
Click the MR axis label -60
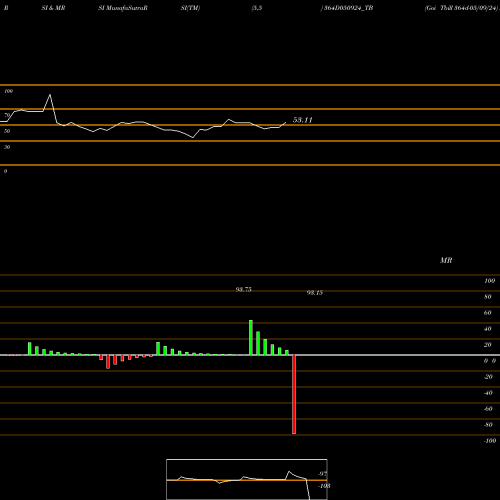488,409
